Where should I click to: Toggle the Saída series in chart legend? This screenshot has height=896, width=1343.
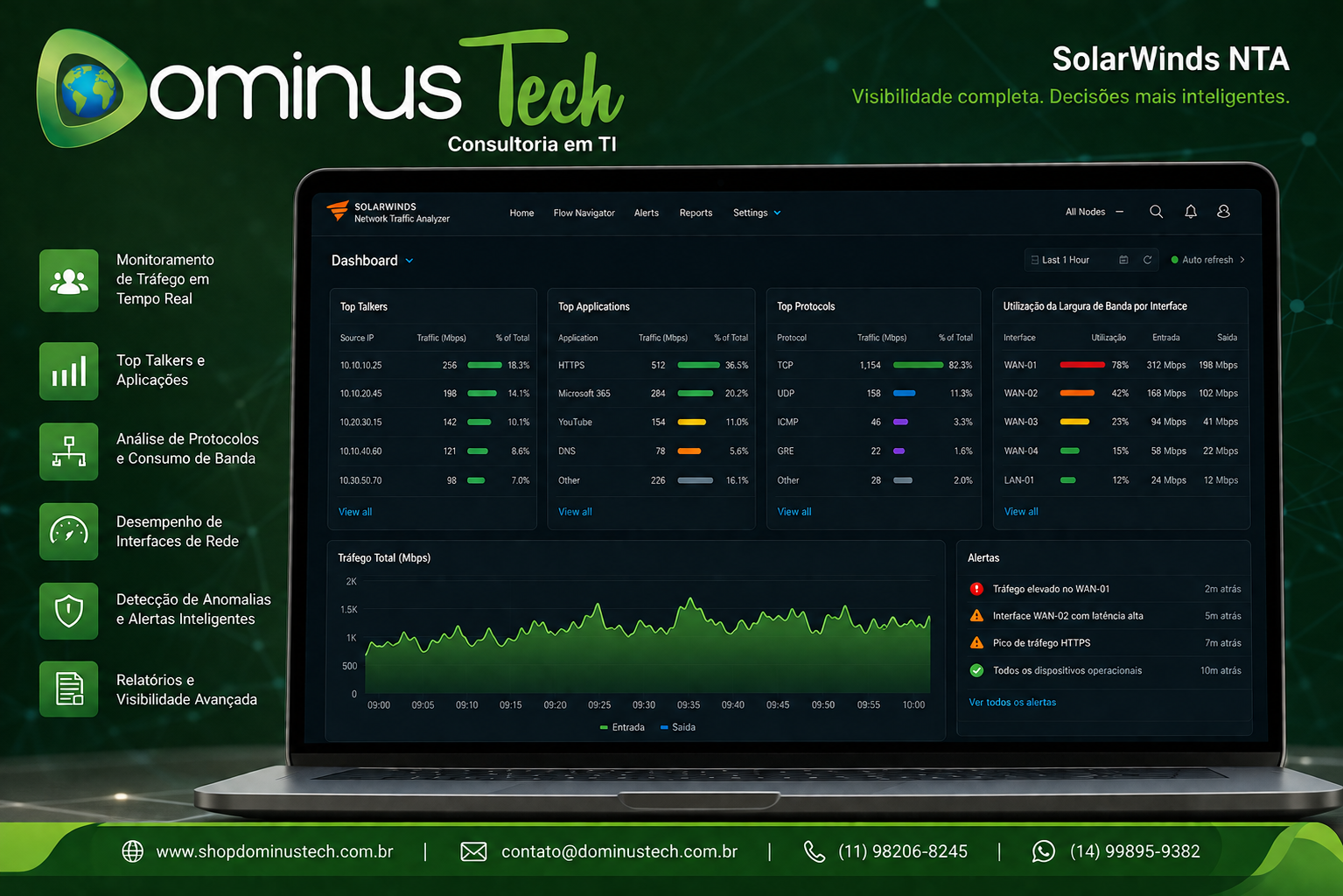click(678, 727)
